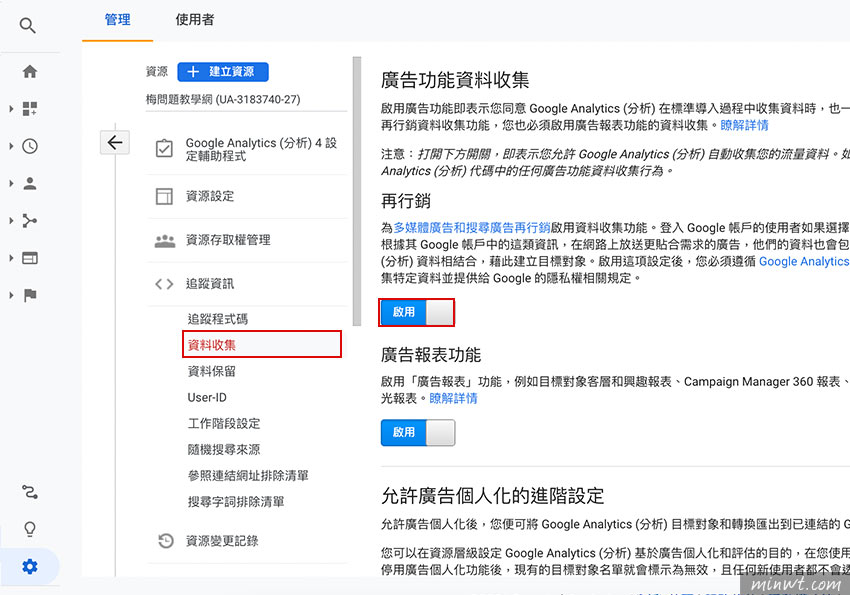Screen dimensions: 850x595
Task: Open the Home icon in sidebar
Action: (x=30, y=72)
